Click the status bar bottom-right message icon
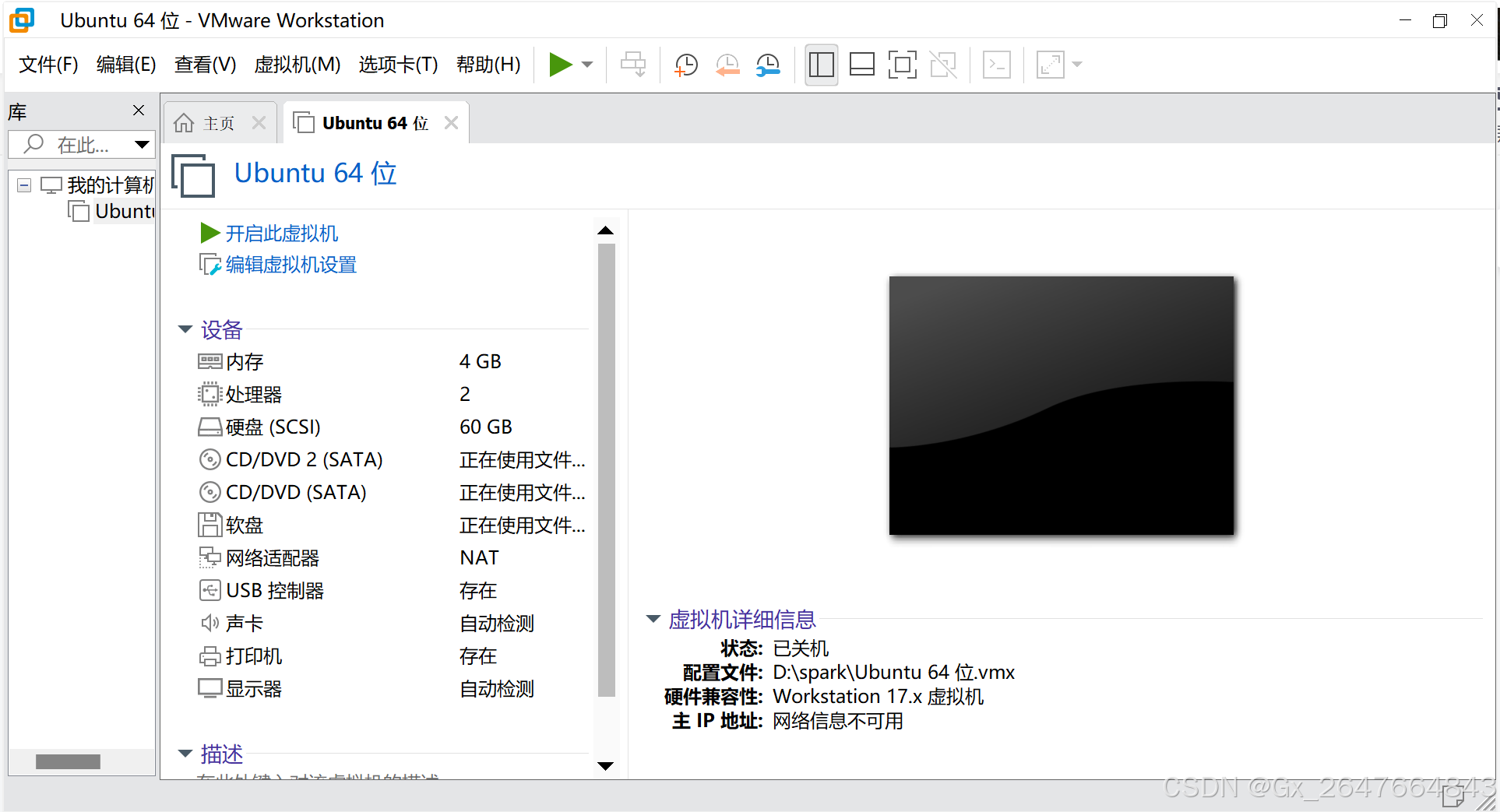1500x812 pixels. click(x=1453, y=797)
